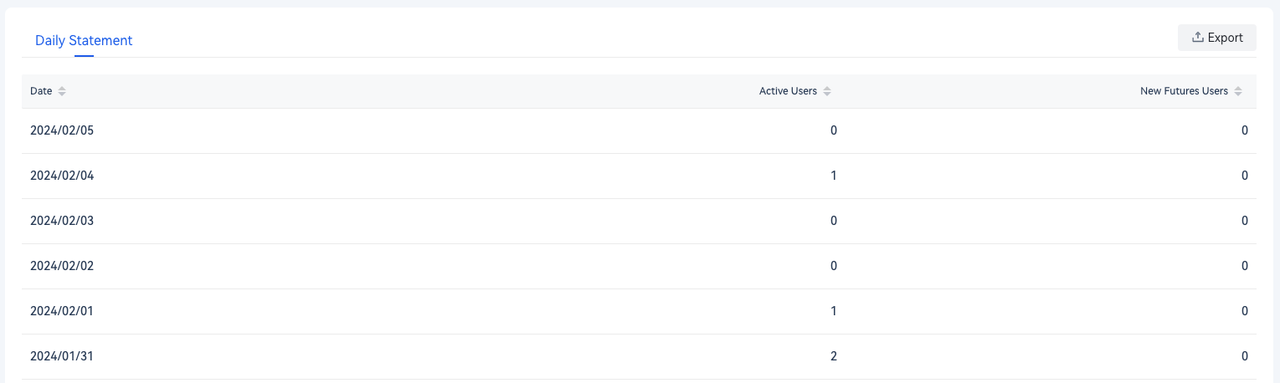Screen dimensions: 1280x383
Task: Click the Export button
Action: click(x=1217, y=38)
